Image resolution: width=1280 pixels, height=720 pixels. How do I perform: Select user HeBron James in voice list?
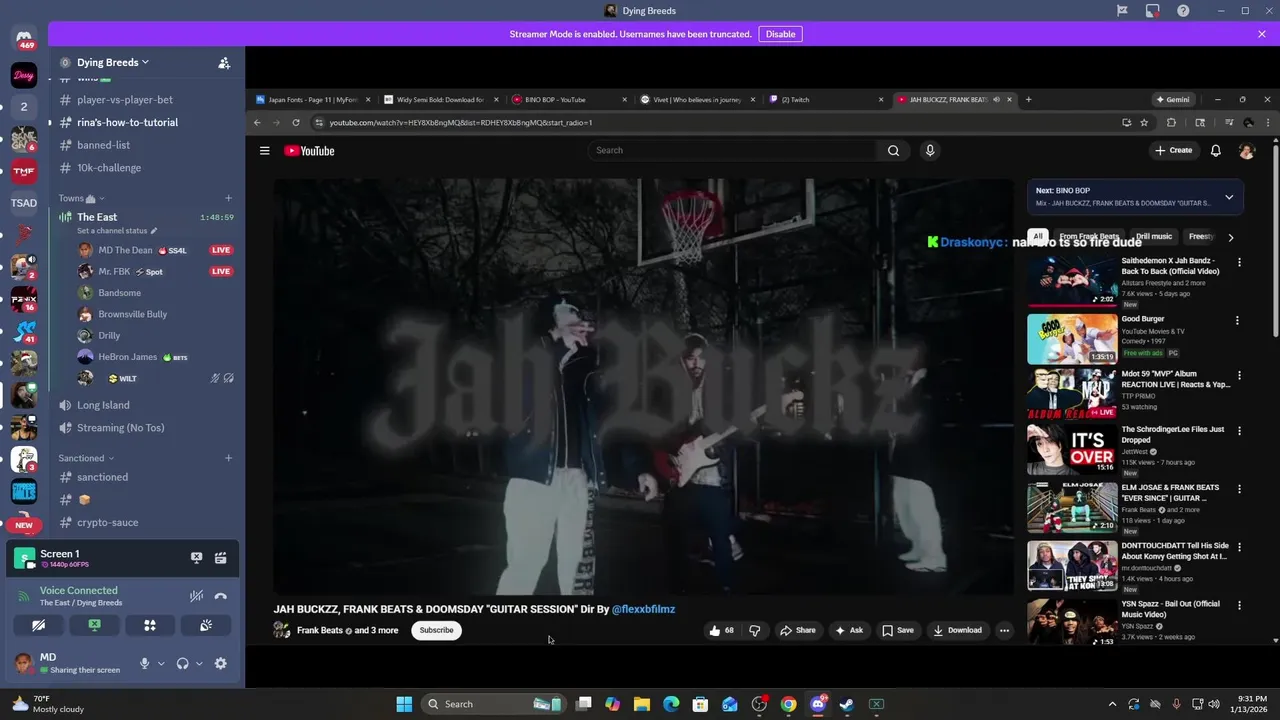(127, 357)
